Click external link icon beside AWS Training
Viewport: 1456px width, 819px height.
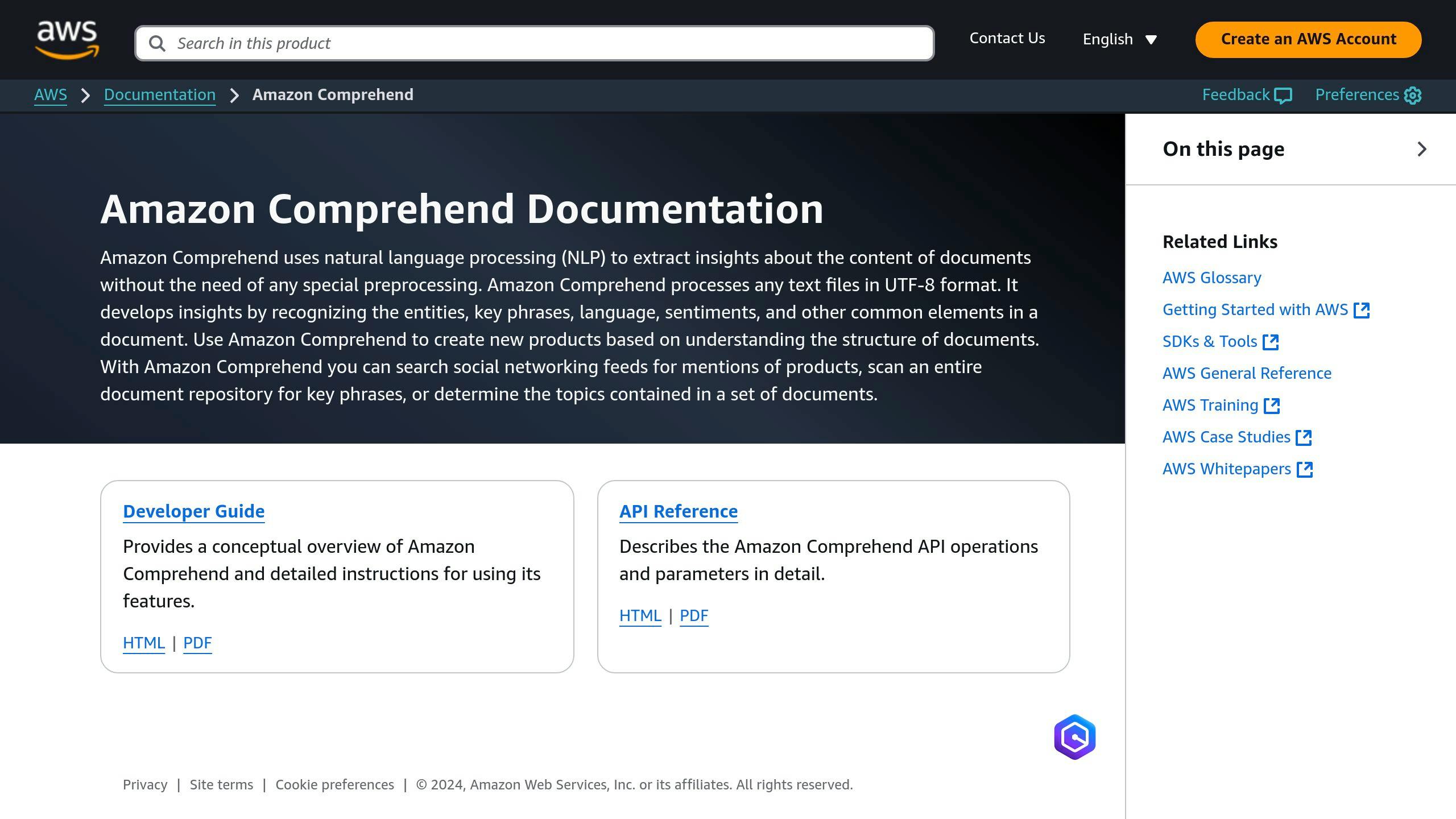pos(1272,406)
